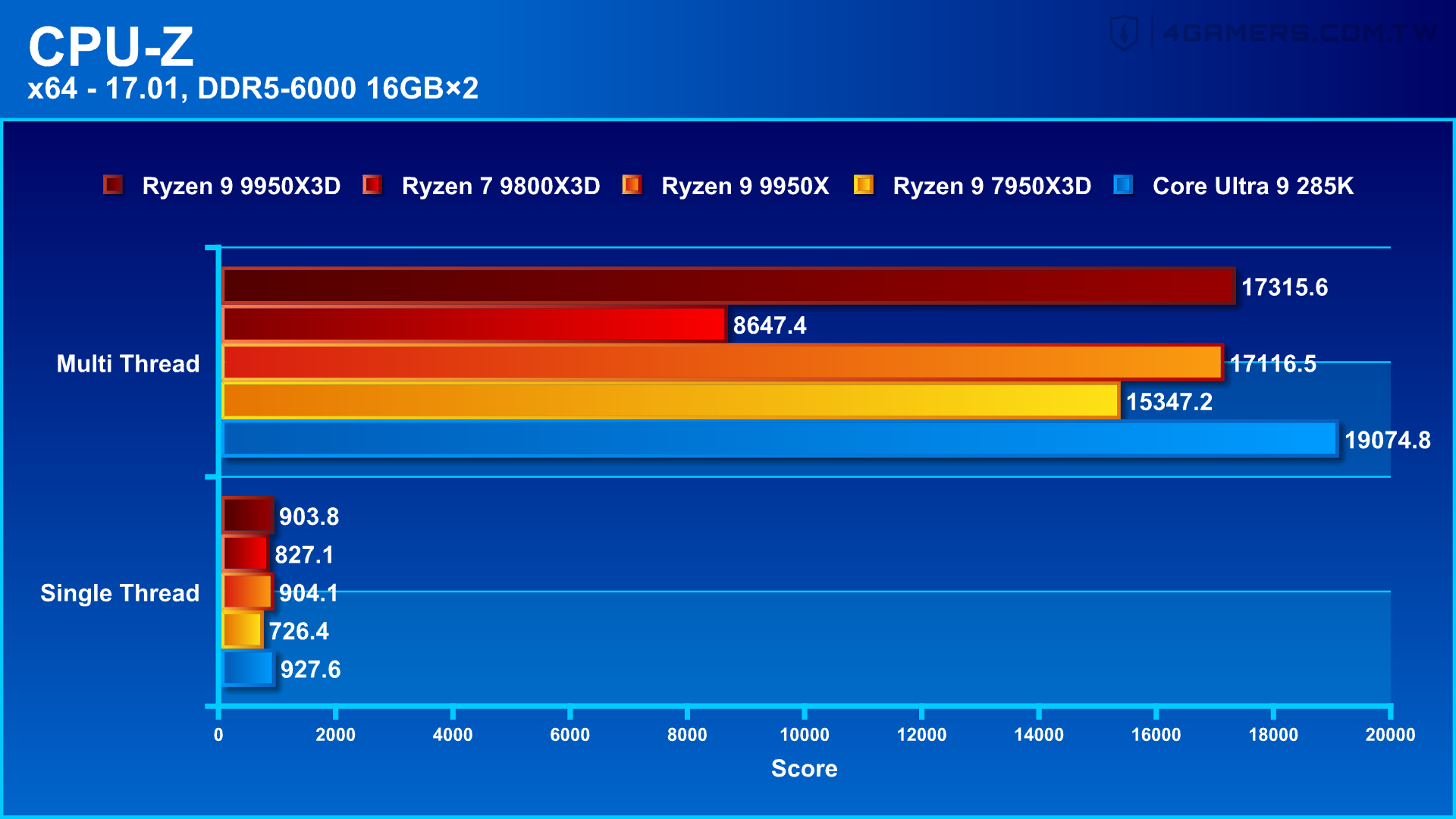Viewport: 1456px width, 819px height.
Task: Click the Multi Thread category label
Action: pos(128,363)
